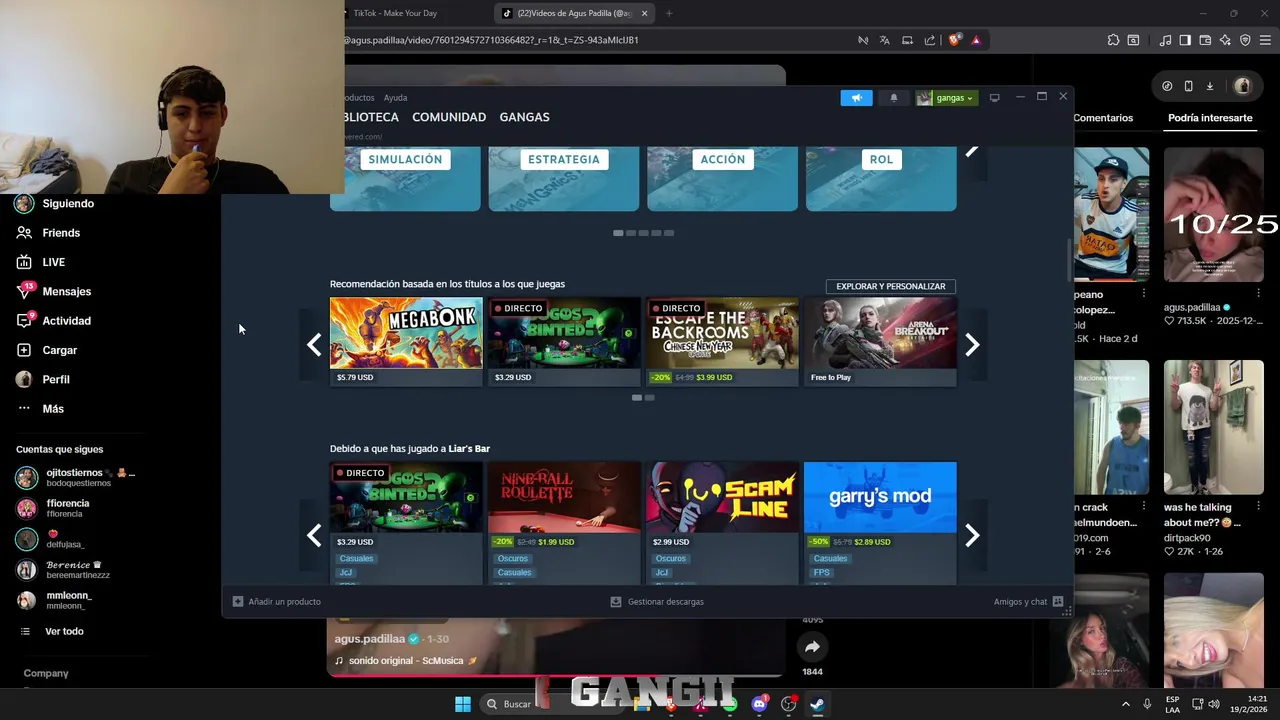Click the EXPLORAR Y PERSONALIZAR button
Image resolution: width=1280 pixels, height=720 pixels.
[891, 286]
